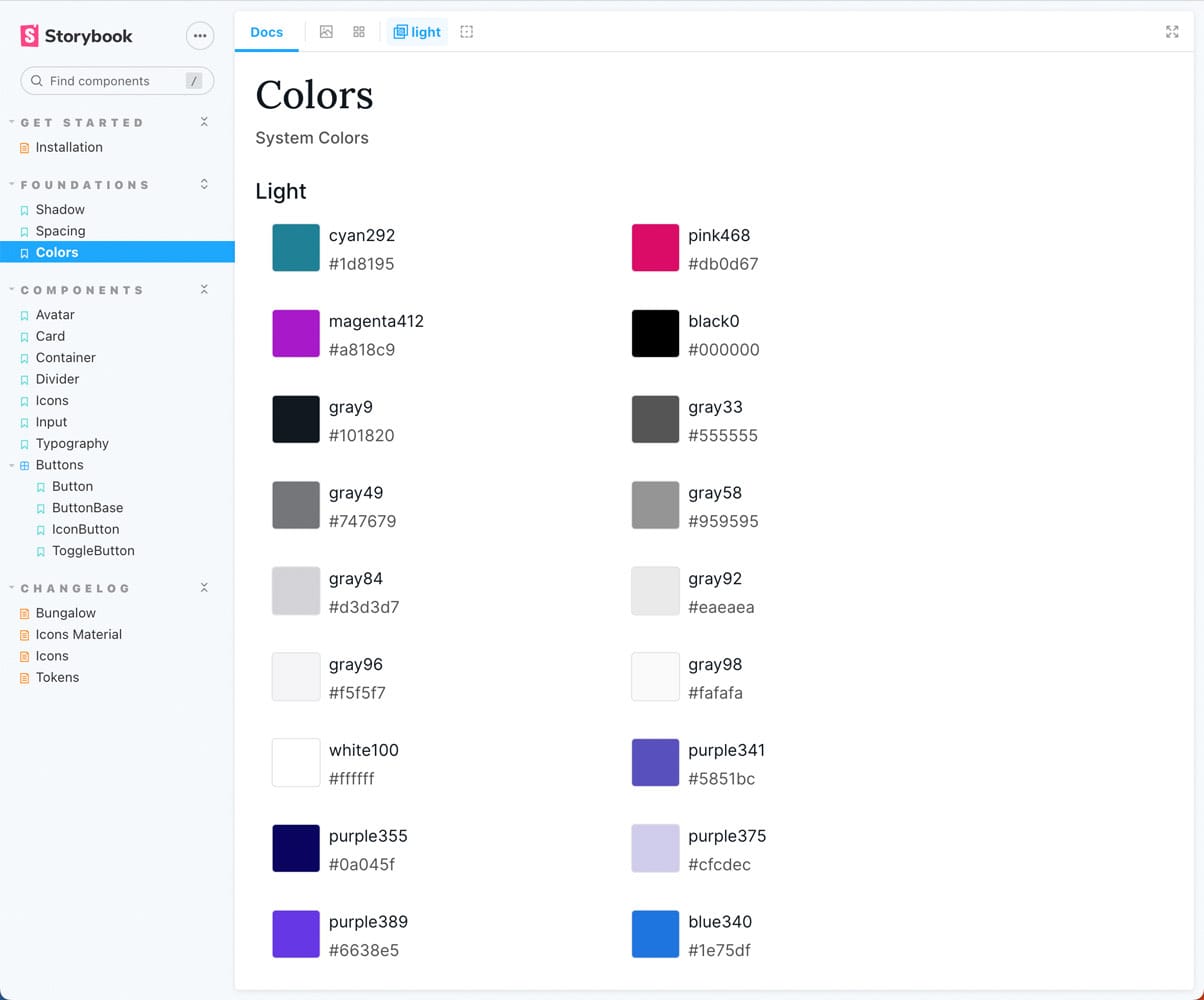Click the bookmark icon next to Shadow
Screen dimensions: 1204x1000
[25, 210]
